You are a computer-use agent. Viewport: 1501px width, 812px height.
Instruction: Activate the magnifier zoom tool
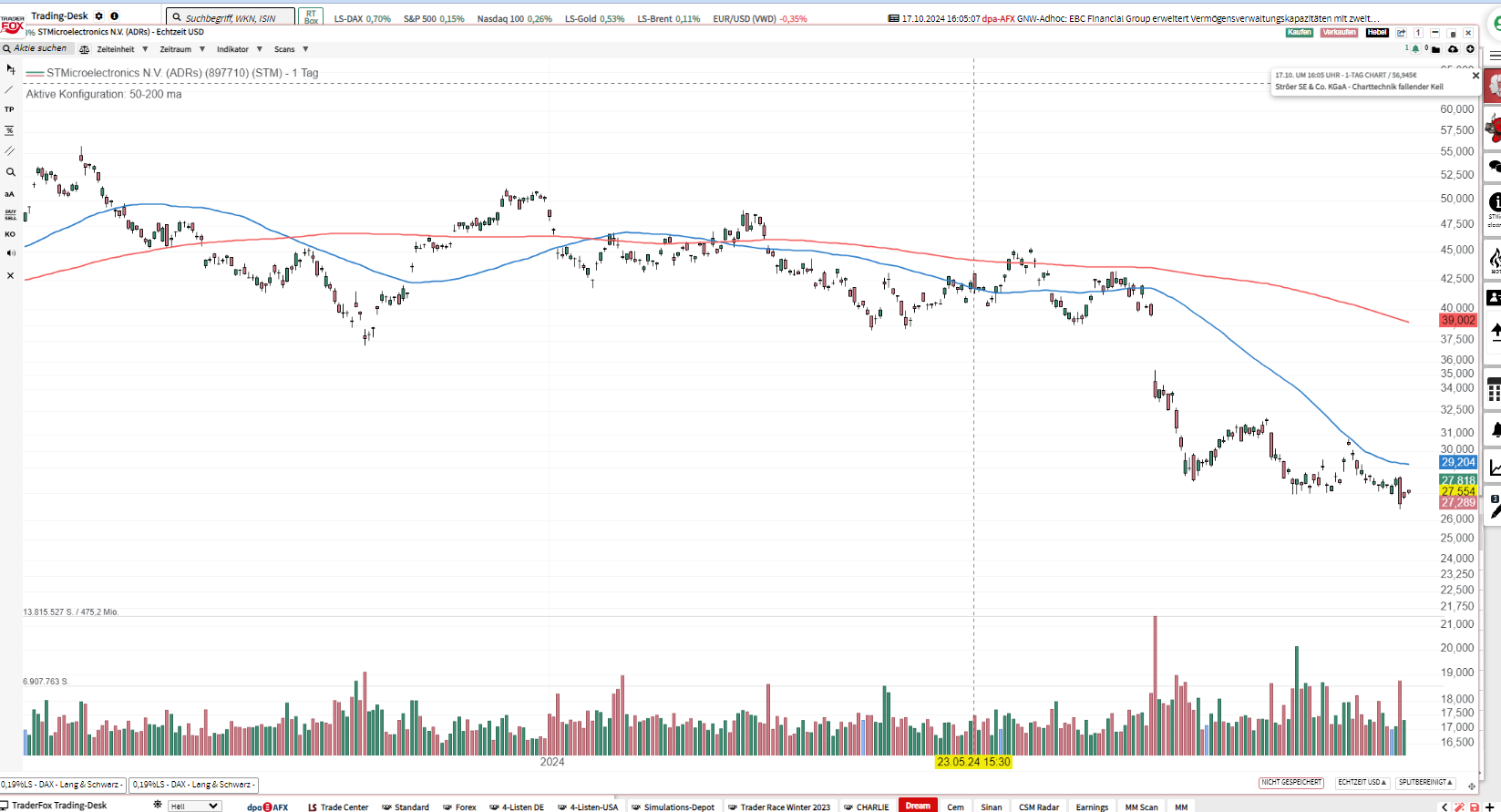(x=10, y=172)
